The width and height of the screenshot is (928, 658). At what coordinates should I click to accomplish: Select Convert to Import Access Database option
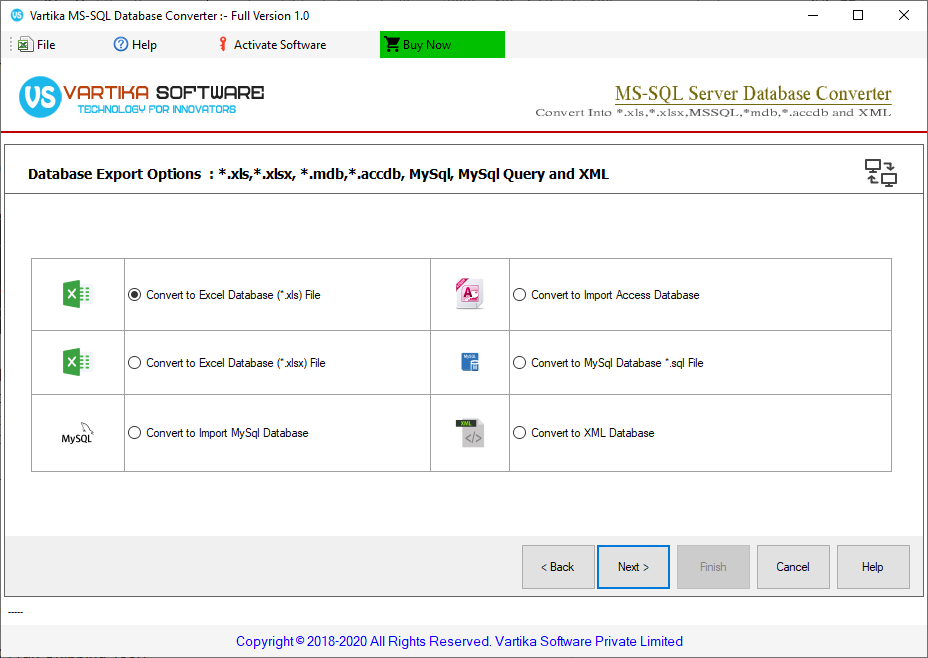(x=606, y=295)
